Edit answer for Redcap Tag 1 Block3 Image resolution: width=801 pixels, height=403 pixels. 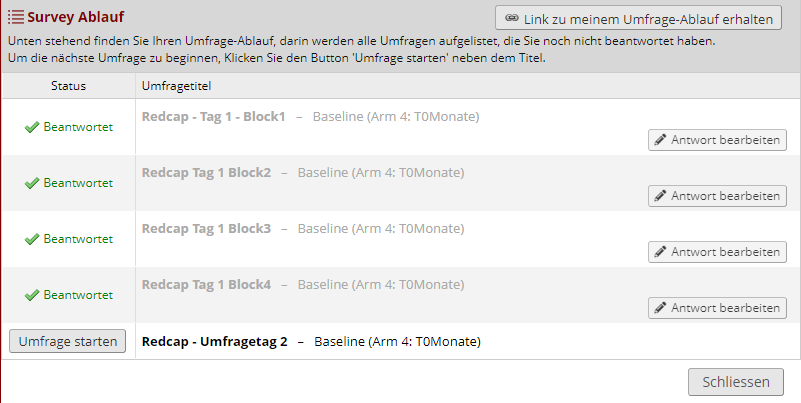717,252
